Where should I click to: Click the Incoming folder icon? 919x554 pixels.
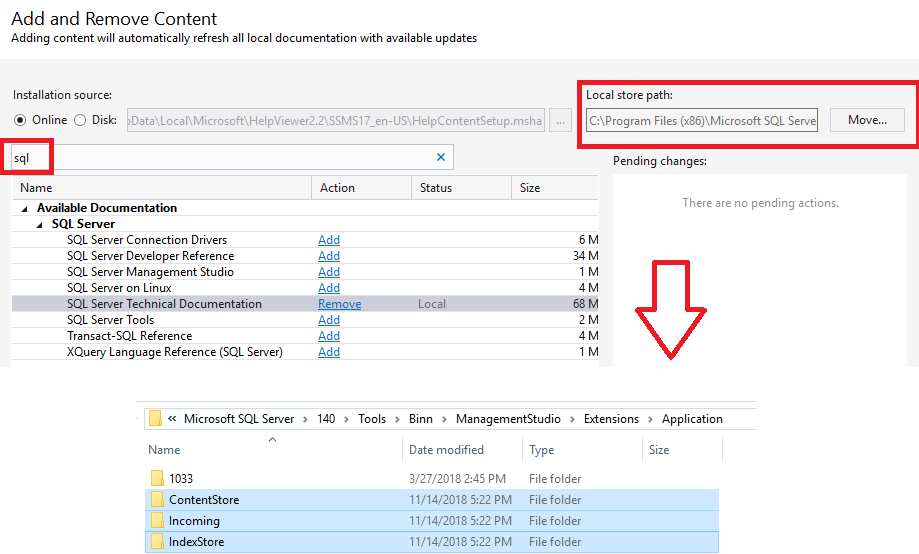click(x=157, y=521)
